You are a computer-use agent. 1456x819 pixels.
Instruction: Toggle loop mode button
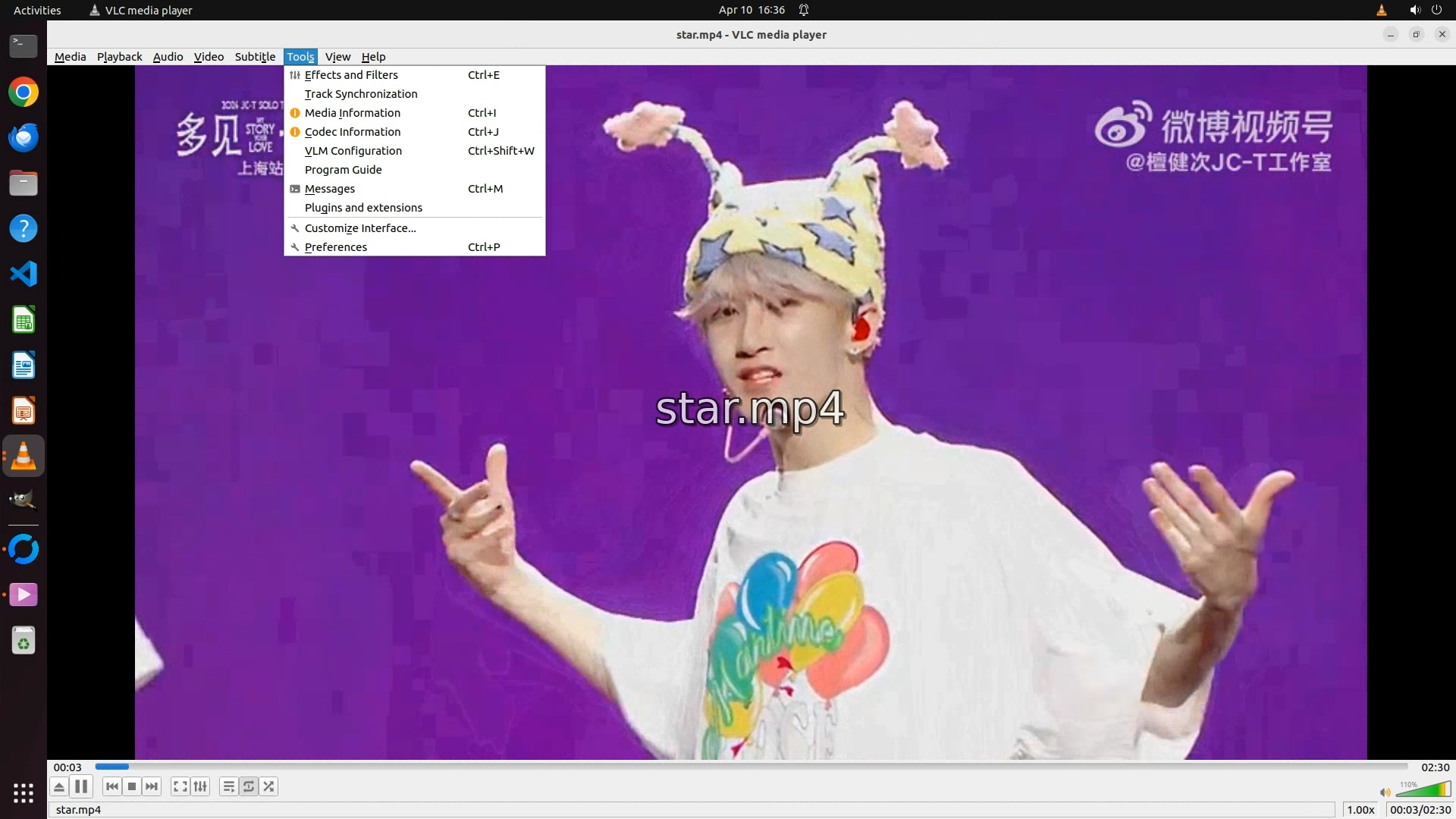(x=249, y=786)
